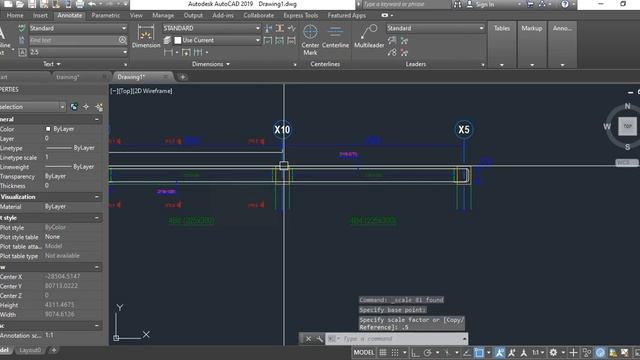Click the linear dimension icon
640x360 pixels.
pyautogui.click(x=168, y=52)
